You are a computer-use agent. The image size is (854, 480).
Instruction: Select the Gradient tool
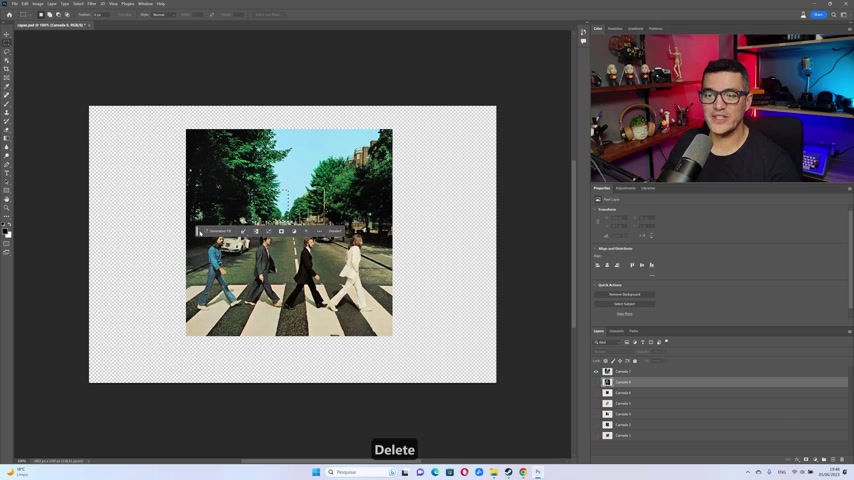(x=7, y=138)
